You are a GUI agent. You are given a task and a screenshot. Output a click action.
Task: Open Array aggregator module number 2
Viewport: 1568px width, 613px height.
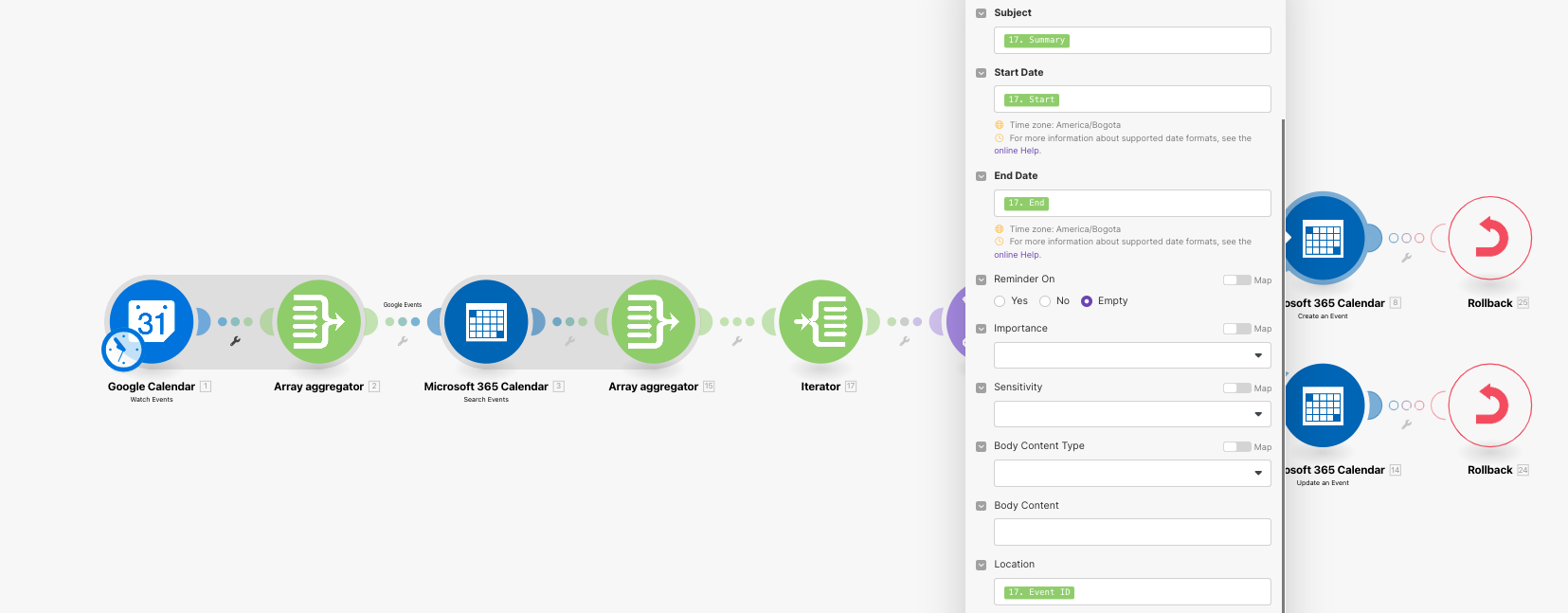[319, 321]
